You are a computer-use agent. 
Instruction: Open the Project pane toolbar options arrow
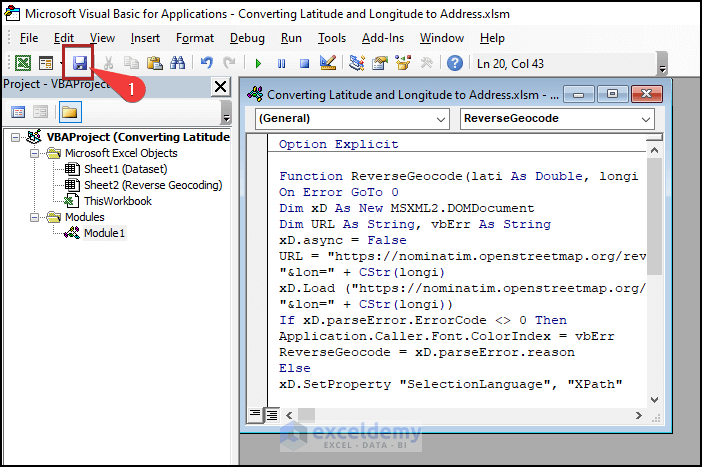227,112
